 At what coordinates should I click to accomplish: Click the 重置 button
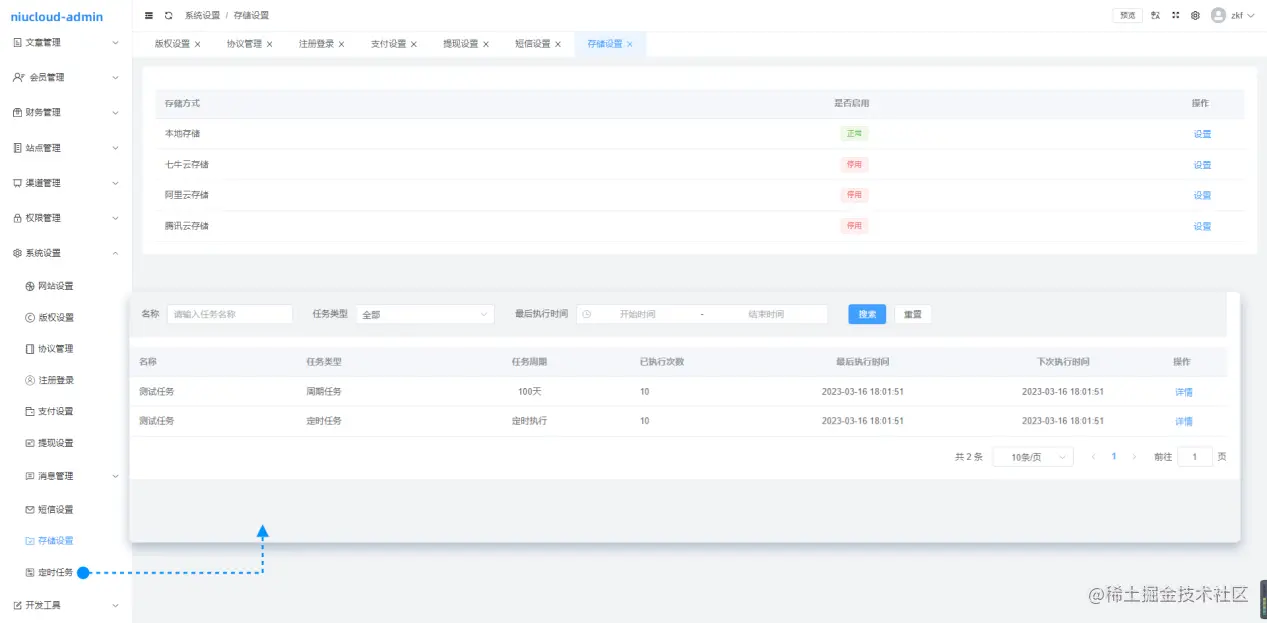point(912,314)
